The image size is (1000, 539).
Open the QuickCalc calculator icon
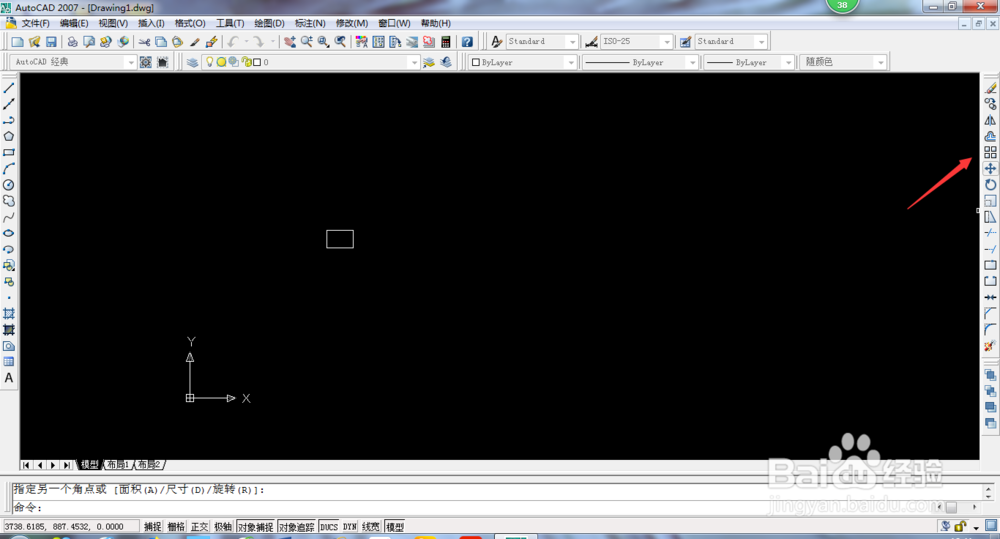coord(446,42)
